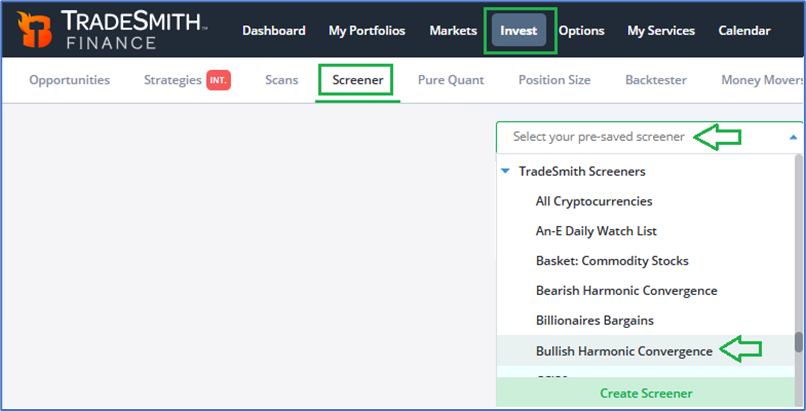The height and width of the screenshot is (411, 806).
Task: Click the red INT. badge
Action: pos(218,80)
